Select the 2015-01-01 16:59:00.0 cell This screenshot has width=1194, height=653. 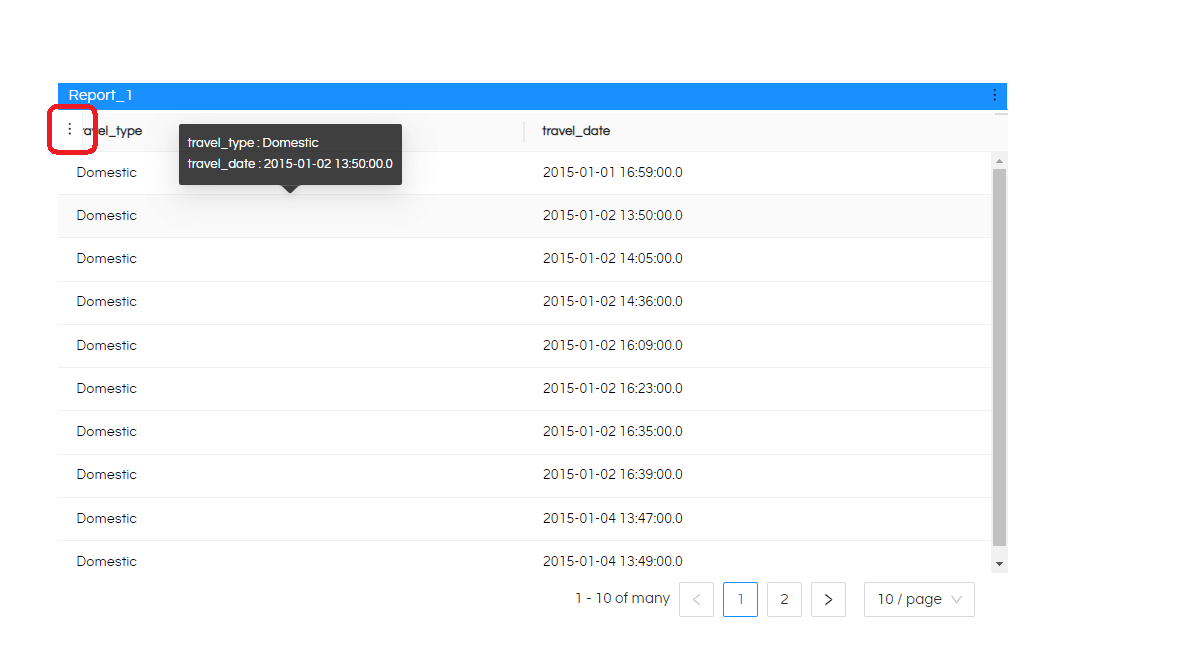612,173
